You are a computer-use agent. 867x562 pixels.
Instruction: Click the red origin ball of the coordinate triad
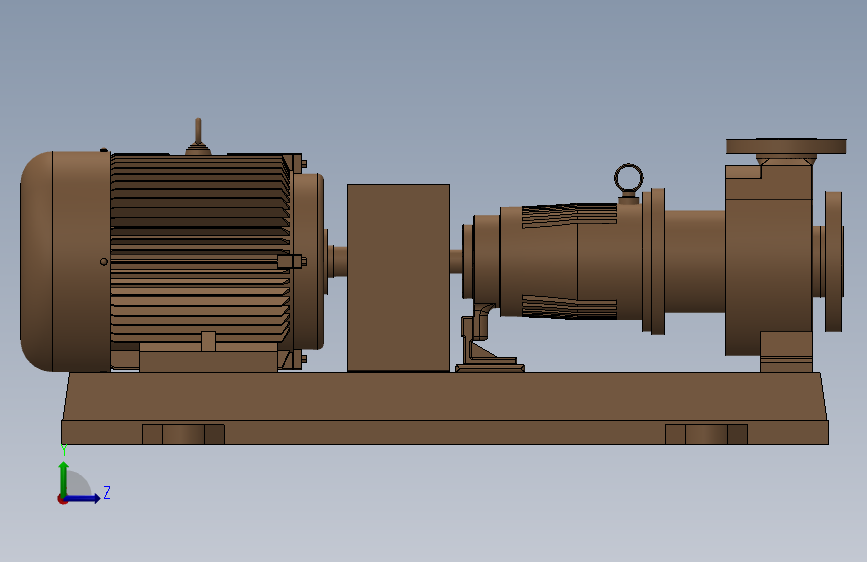62,499
